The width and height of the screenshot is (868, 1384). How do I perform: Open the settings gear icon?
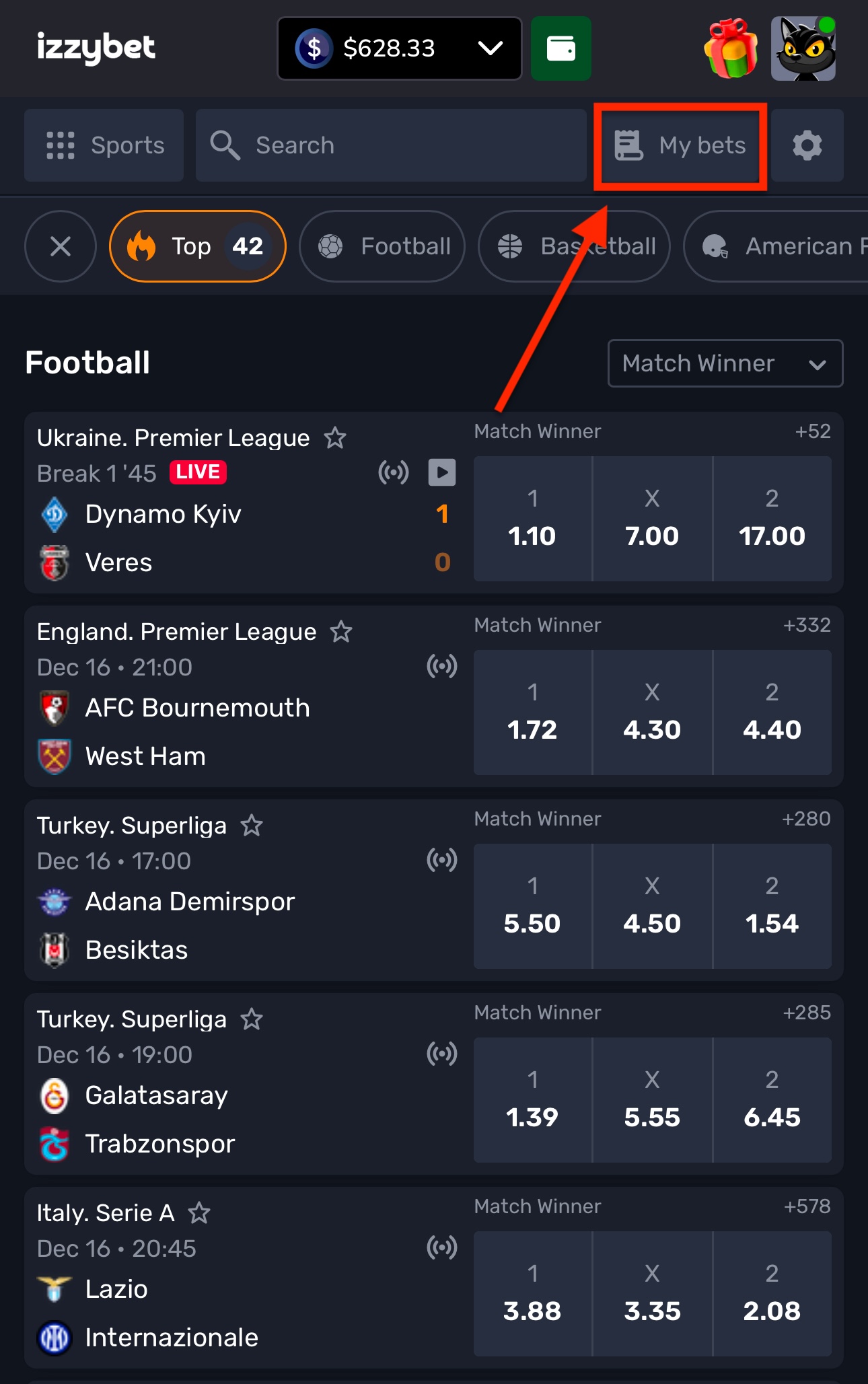point(807,145)
